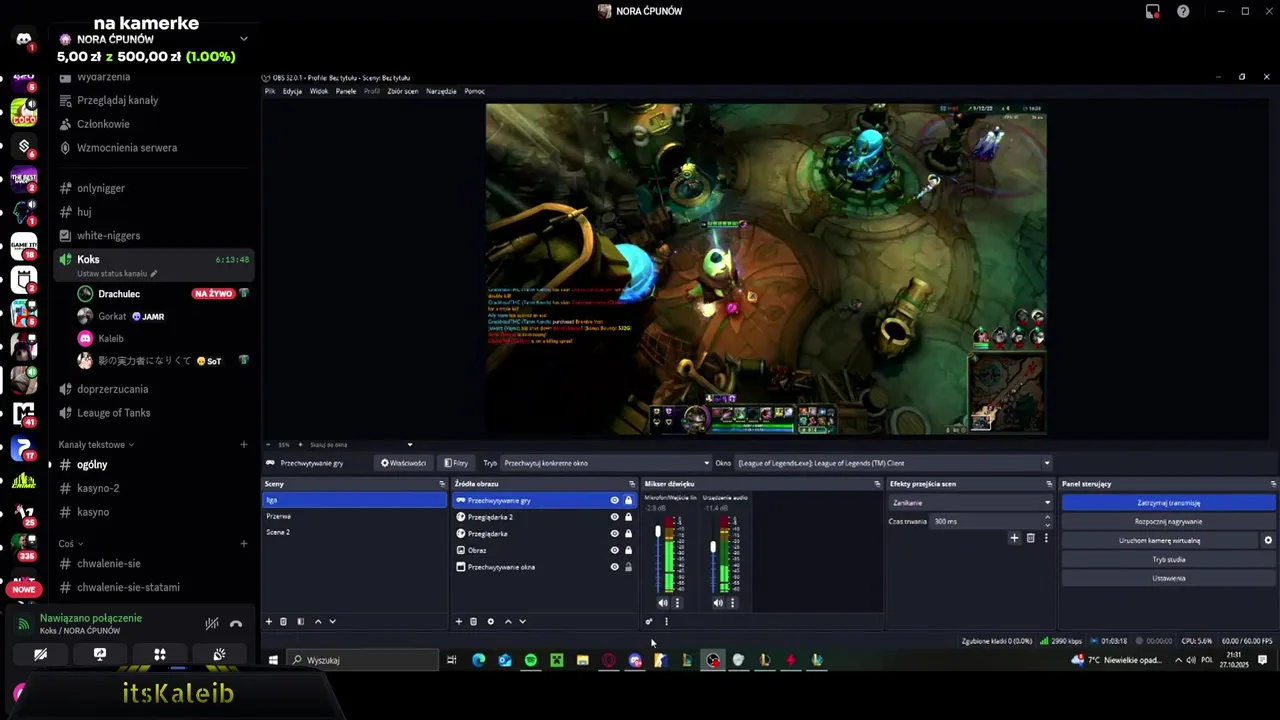Mute the Urządzenie audio channel
This screenshot has height=720, width=1280.
(x=718, y=603)
